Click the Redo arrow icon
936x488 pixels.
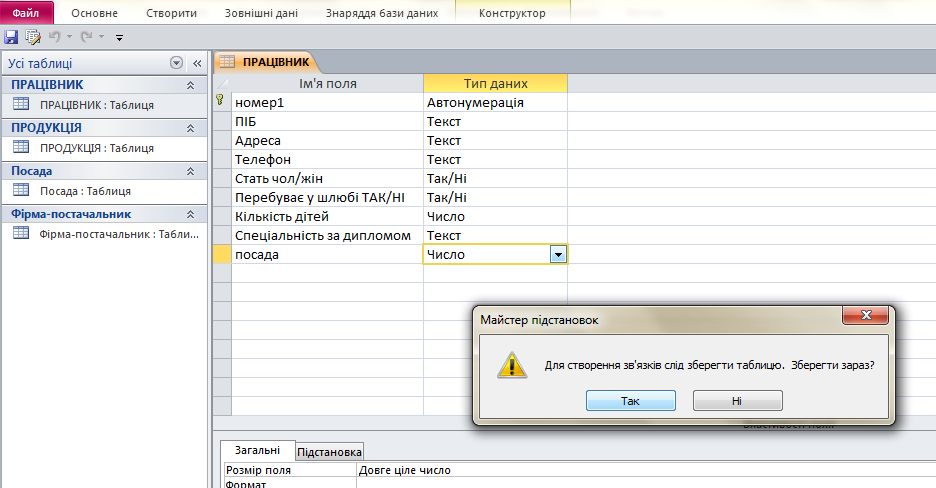(x=87, y=37)
